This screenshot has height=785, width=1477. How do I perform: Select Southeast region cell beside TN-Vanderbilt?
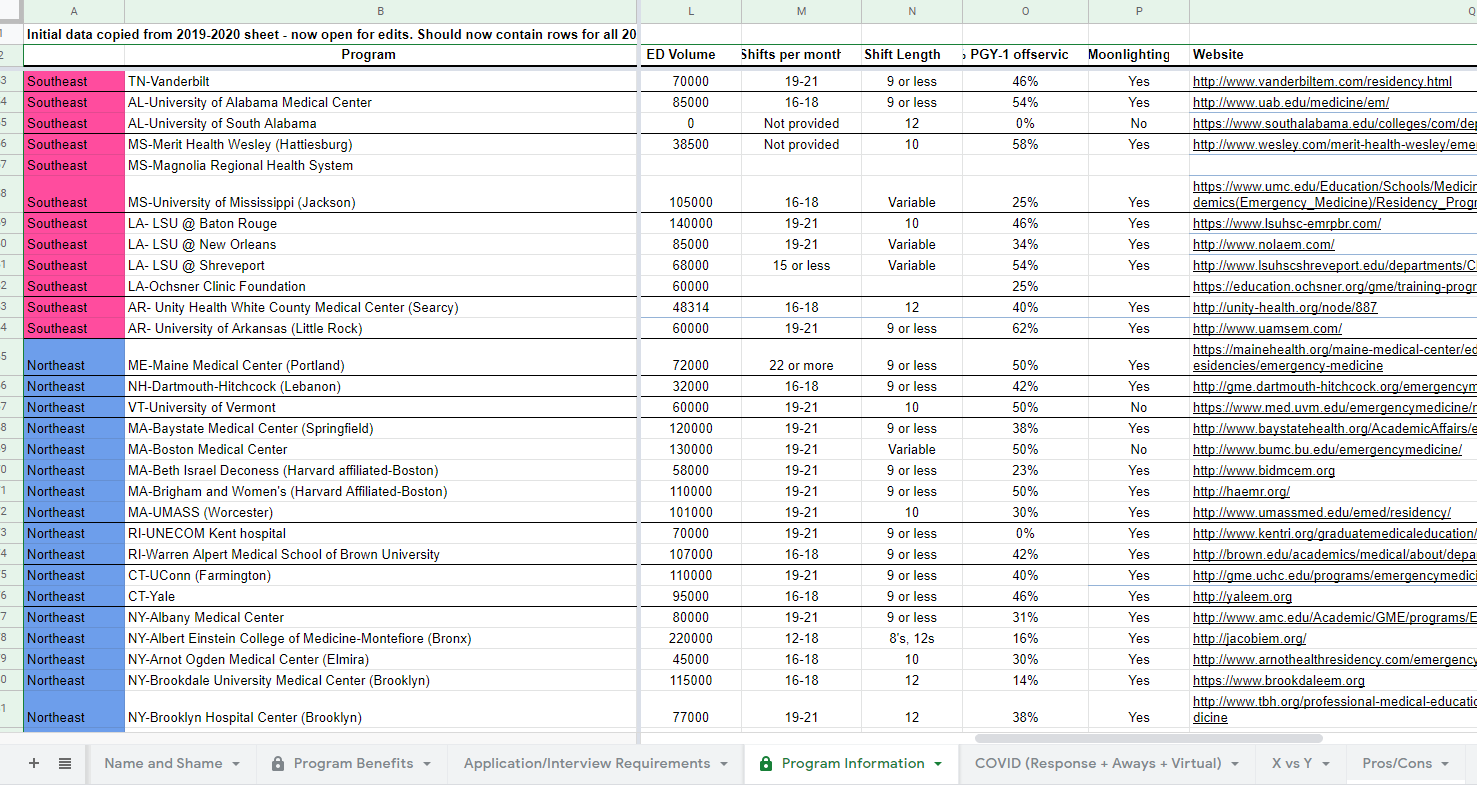[74, 81]
